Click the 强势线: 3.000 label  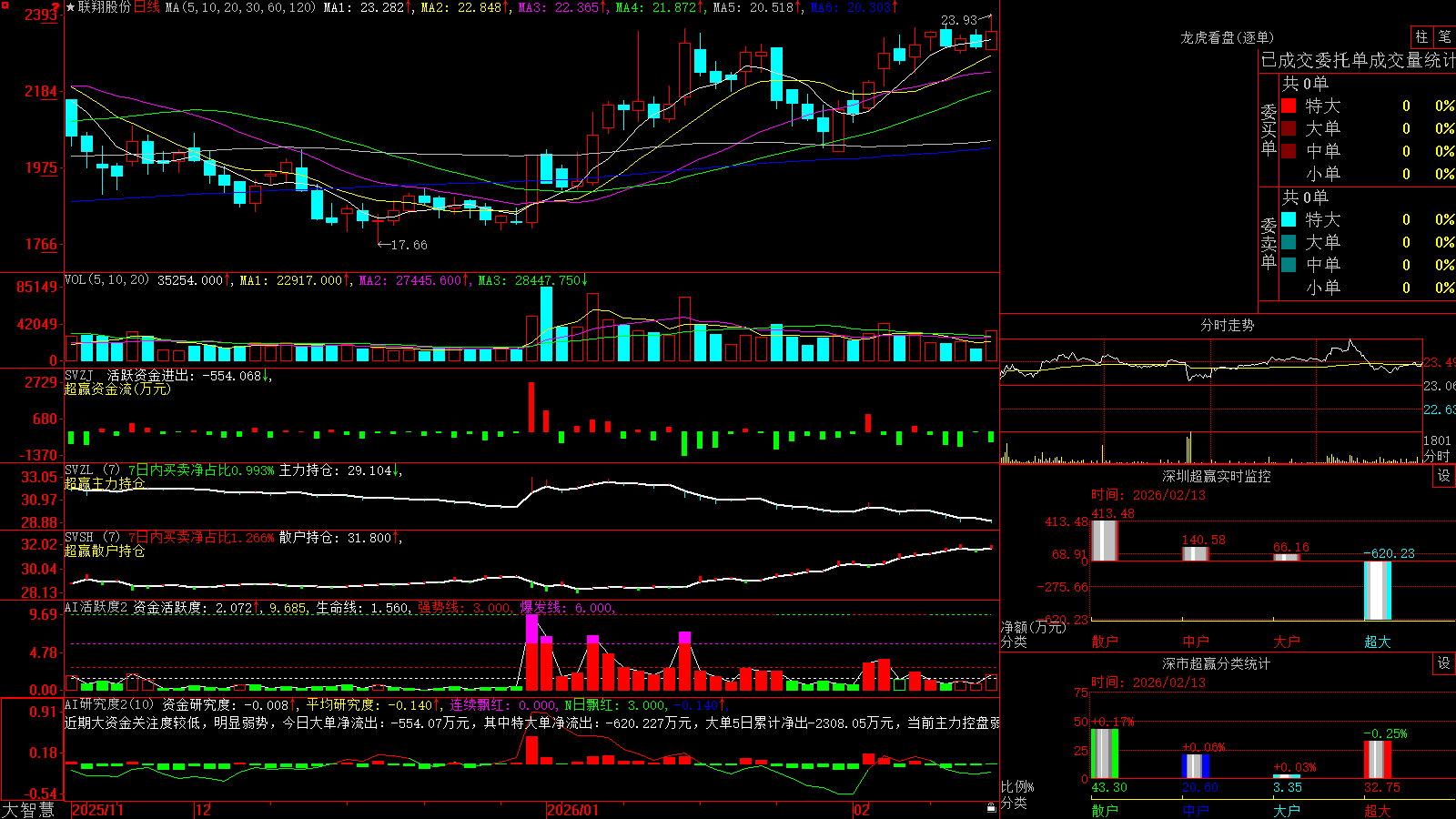point(465,607)
